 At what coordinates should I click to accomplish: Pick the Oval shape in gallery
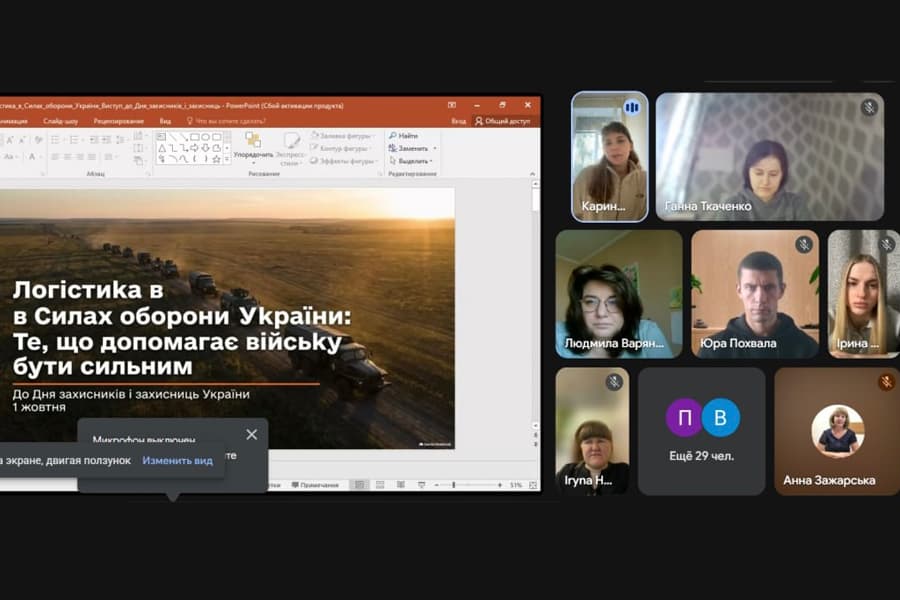tap(205, 137)
